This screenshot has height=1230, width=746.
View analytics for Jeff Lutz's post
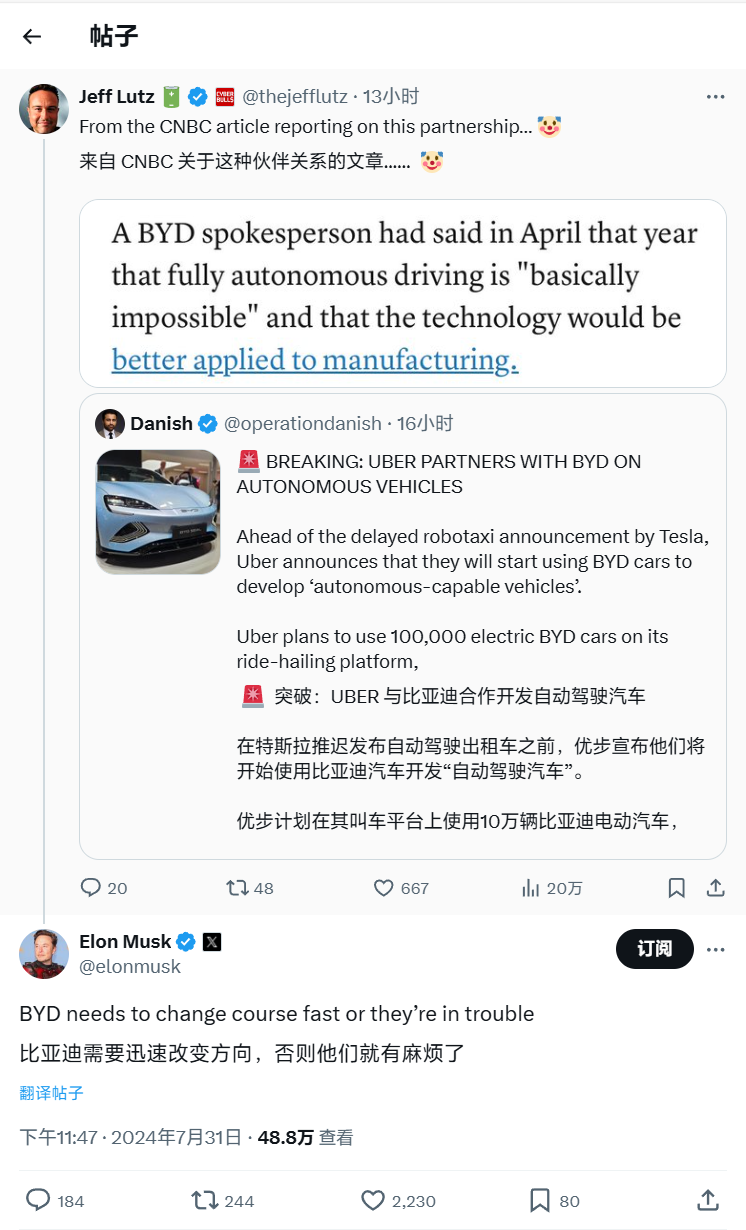(530, 888)
